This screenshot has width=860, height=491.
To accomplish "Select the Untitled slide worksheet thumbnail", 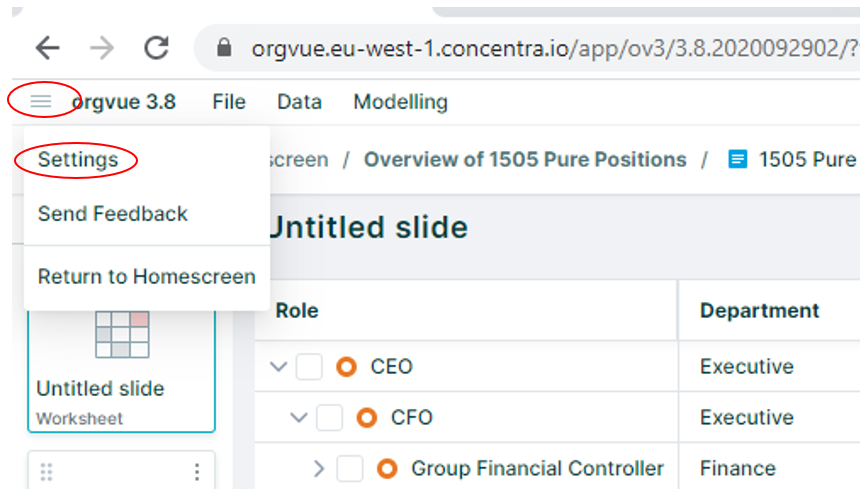I will pyautogui.click(x=121, y=371).
